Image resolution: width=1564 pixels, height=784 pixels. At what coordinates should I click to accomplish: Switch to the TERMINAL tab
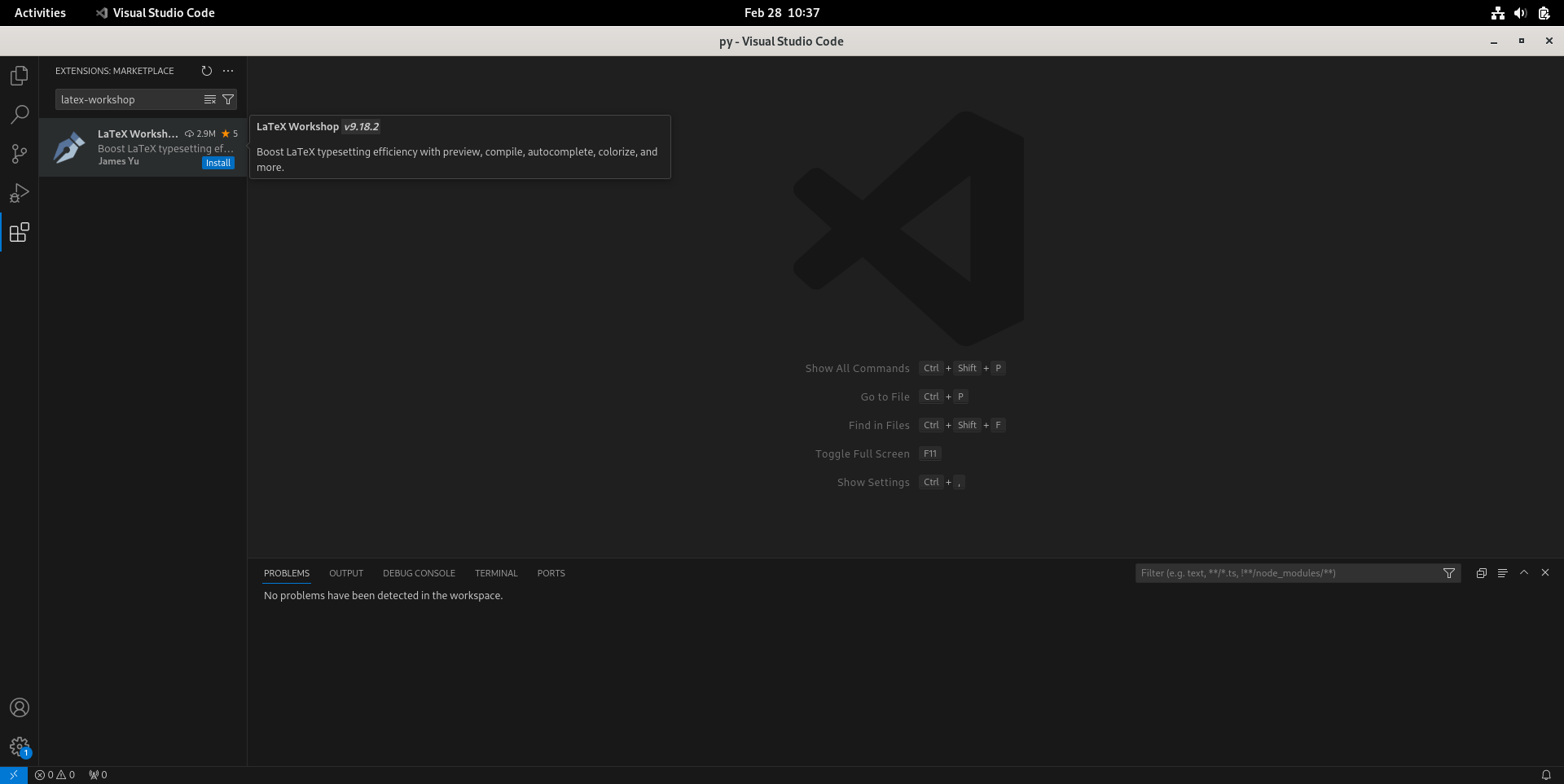[x=496, y=573]
